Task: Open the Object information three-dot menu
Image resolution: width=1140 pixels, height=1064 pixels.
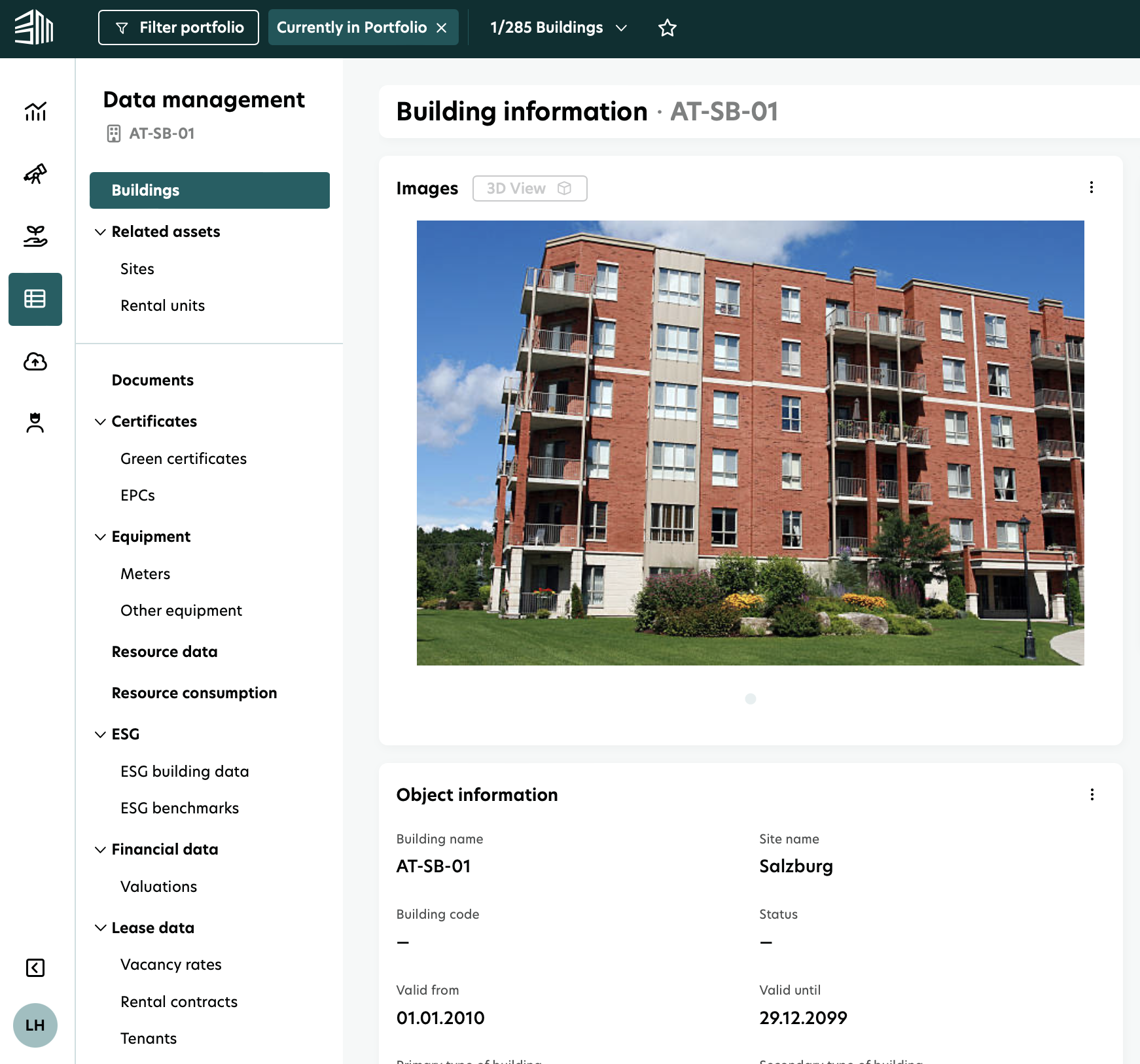Action: pos(1092,794)
